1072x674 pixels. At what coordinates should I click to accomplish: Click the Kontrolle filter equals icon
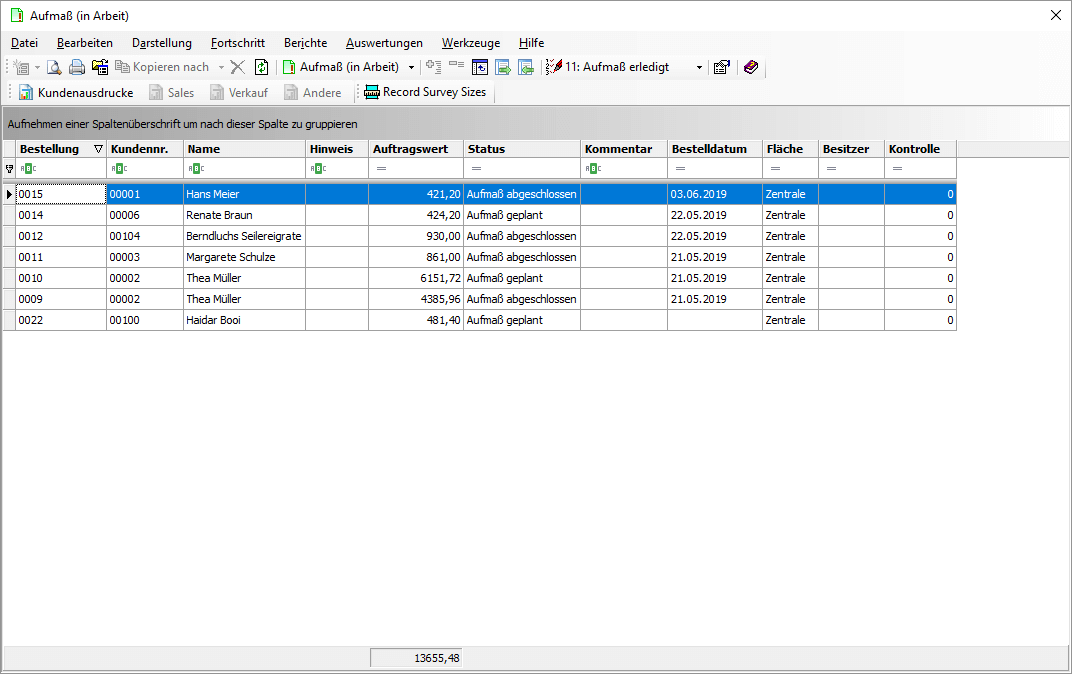(x=898, y=169)
